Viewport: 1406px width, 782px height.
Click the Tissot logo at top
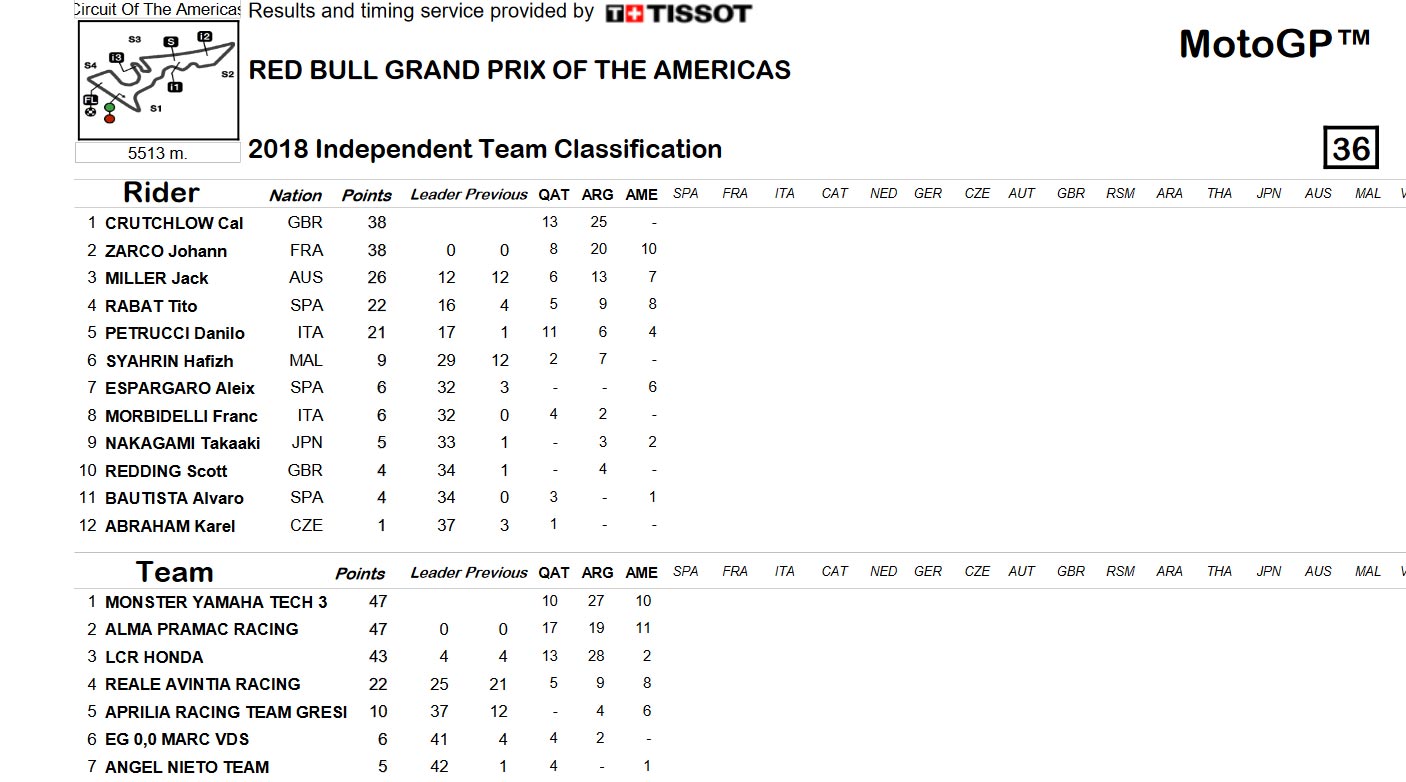tap(679, 13)
